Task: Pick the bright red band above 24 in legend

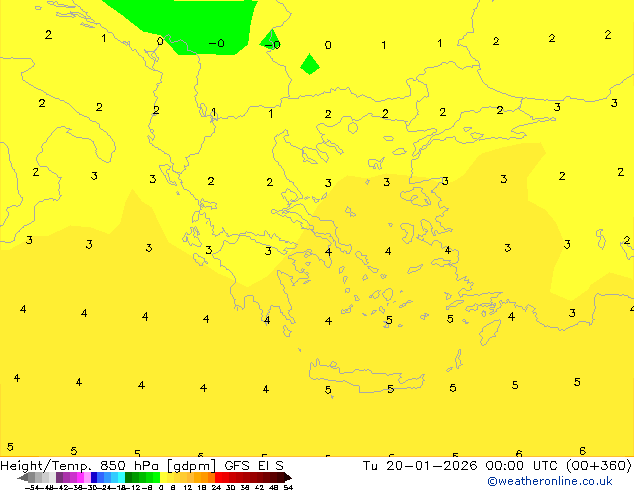Action: (218, 477)
